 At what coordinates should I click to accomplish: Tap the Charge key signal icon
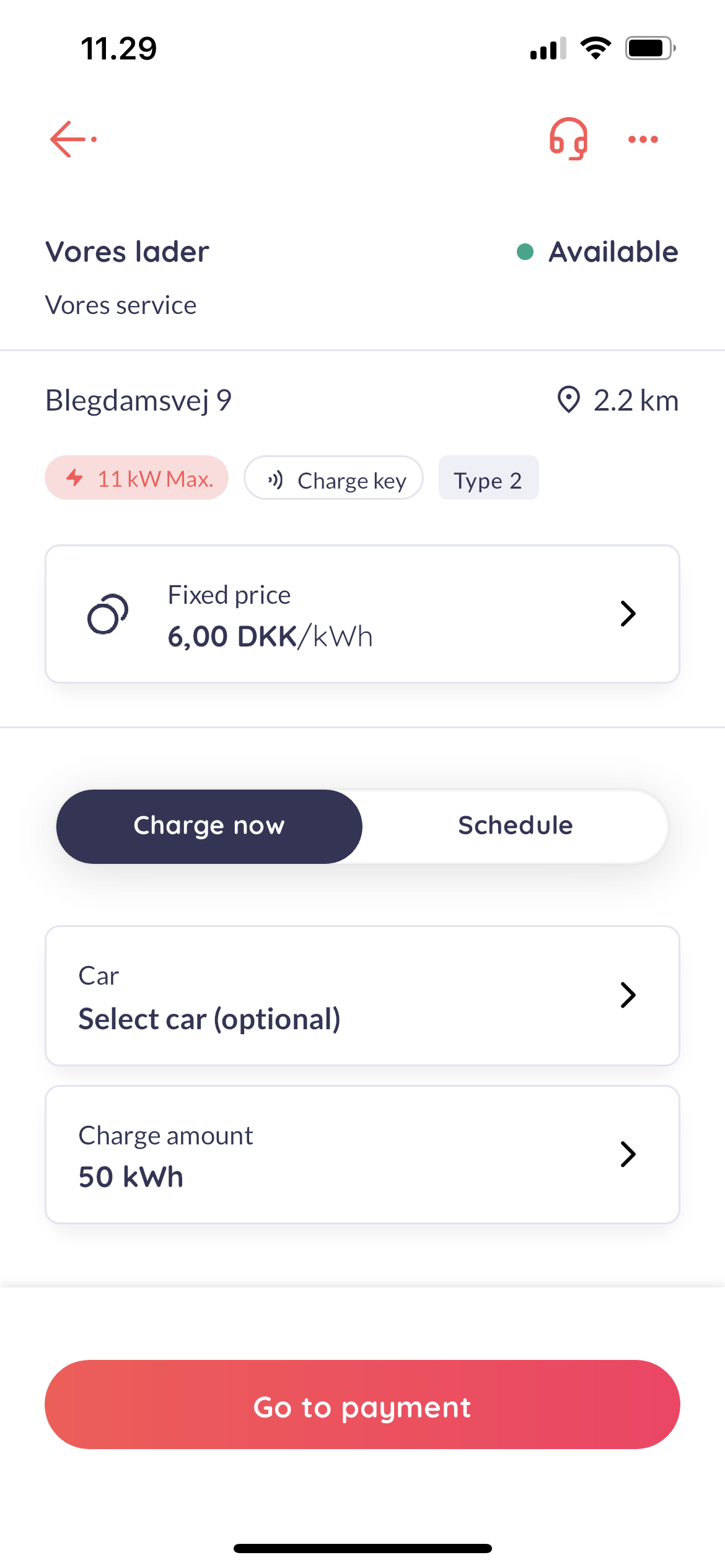275,479
